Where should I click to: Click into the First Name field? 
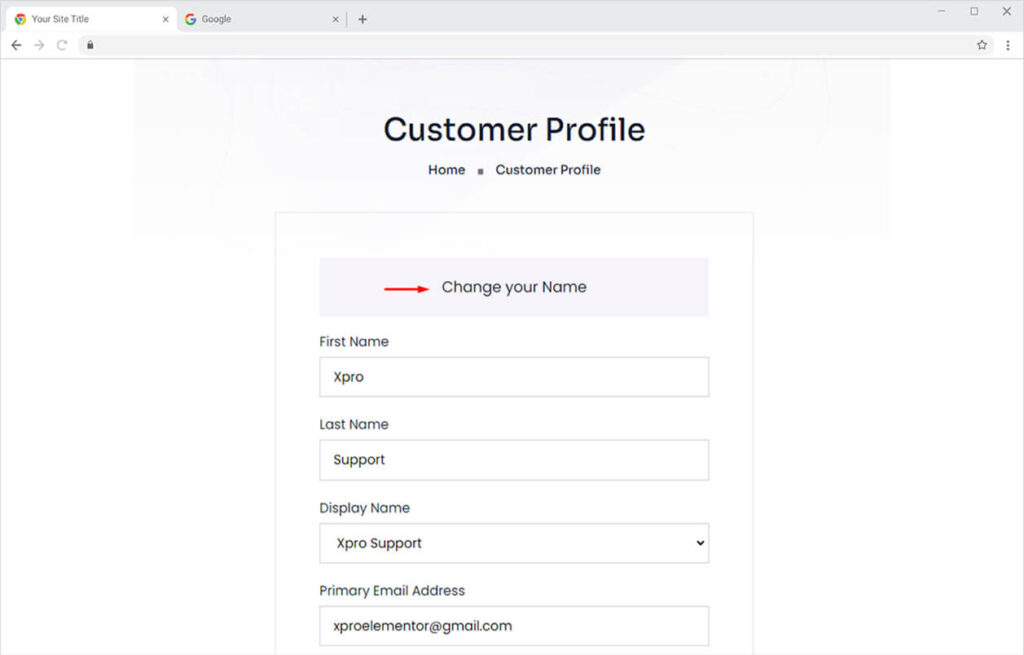tap(514, 377)
